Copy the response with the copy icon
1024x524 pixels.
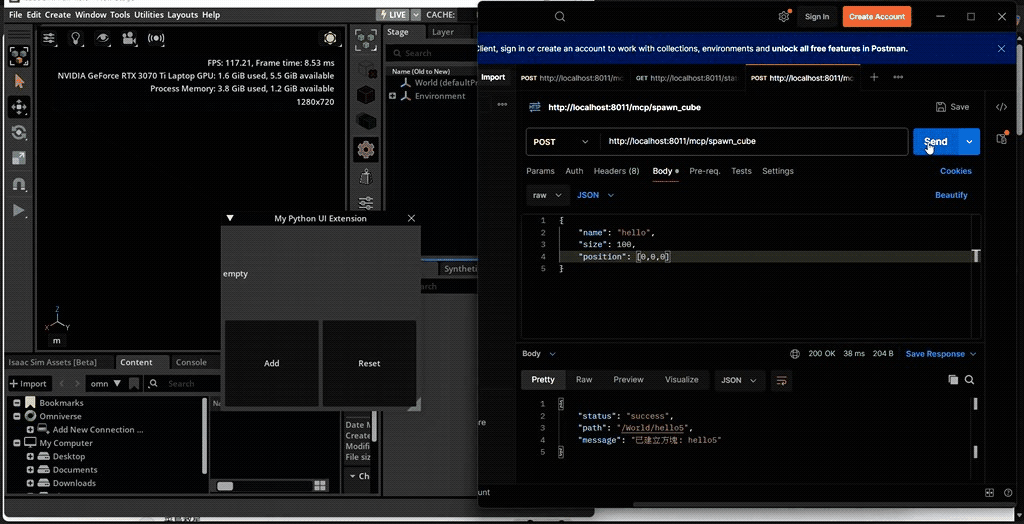point(953,380)
